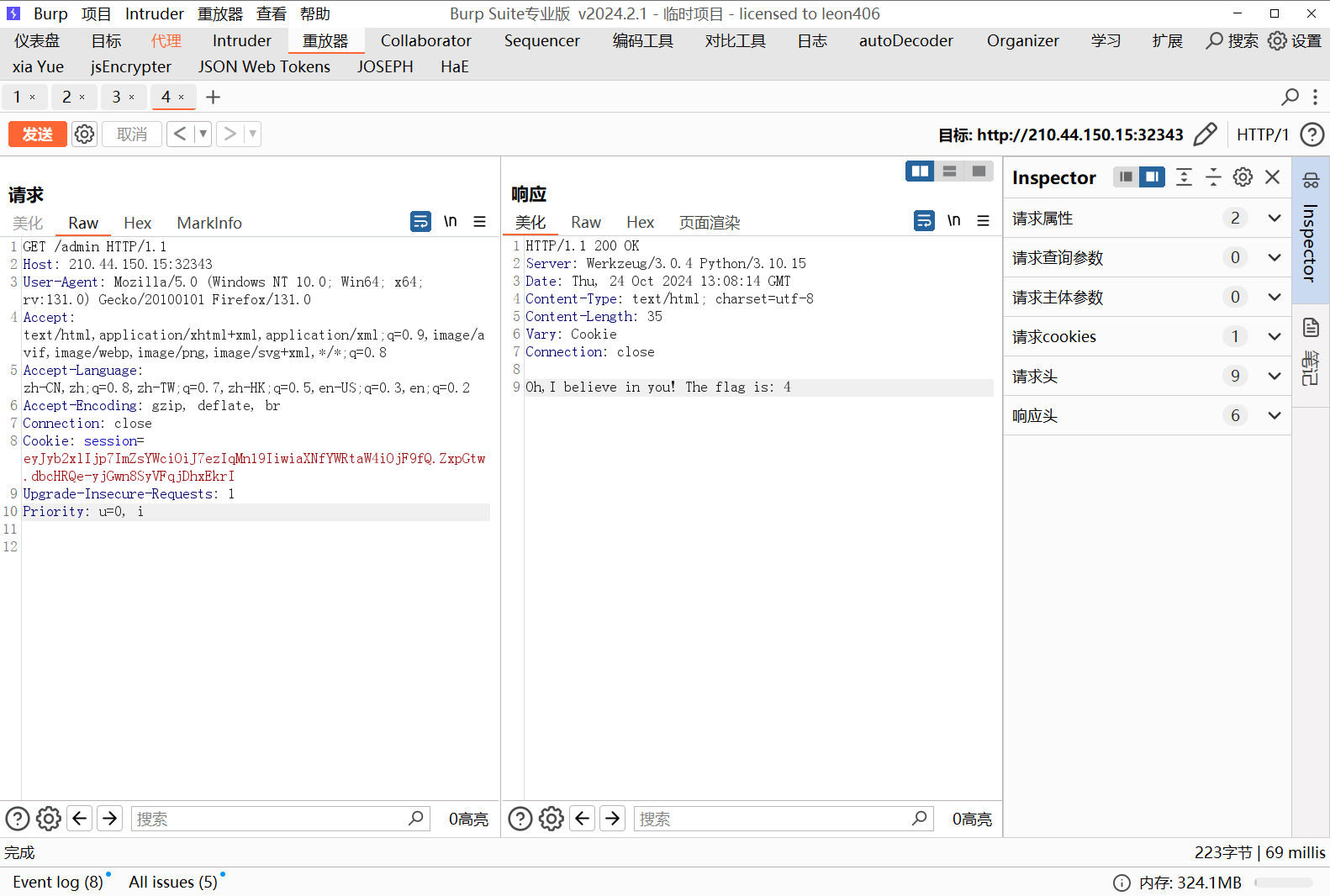Viewport: 1330px width, 896px height.
Task: Select top-bottom split layout icon
Action: click(x=949, y=171)
